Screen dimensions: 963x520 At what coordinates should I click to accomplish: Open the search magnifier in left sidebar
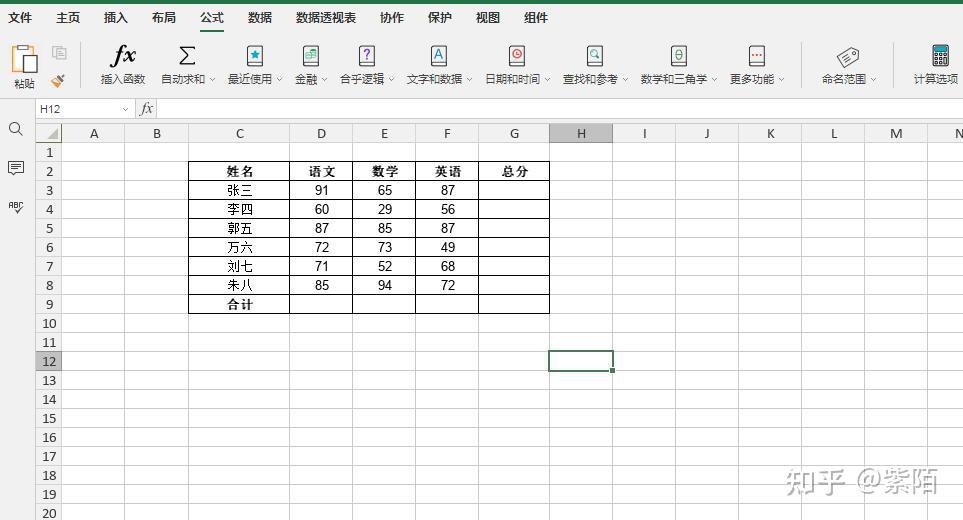tap(16, 129)
